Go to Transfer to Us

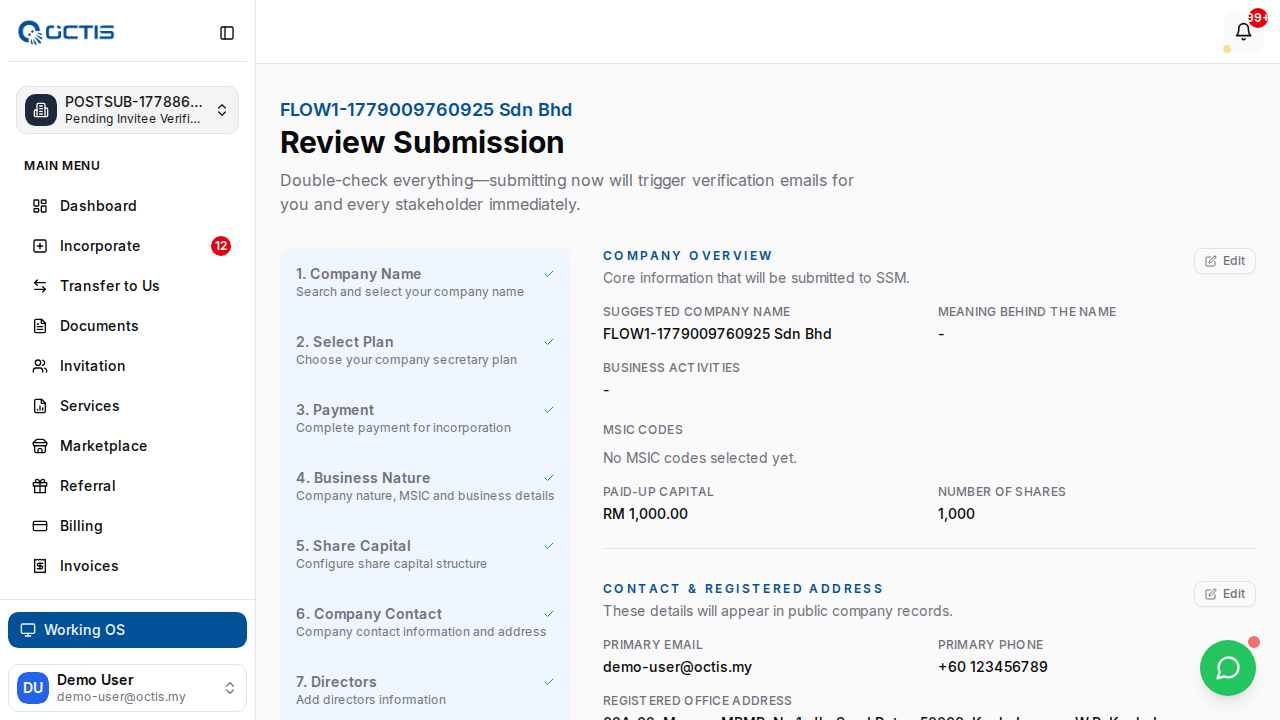127,286
